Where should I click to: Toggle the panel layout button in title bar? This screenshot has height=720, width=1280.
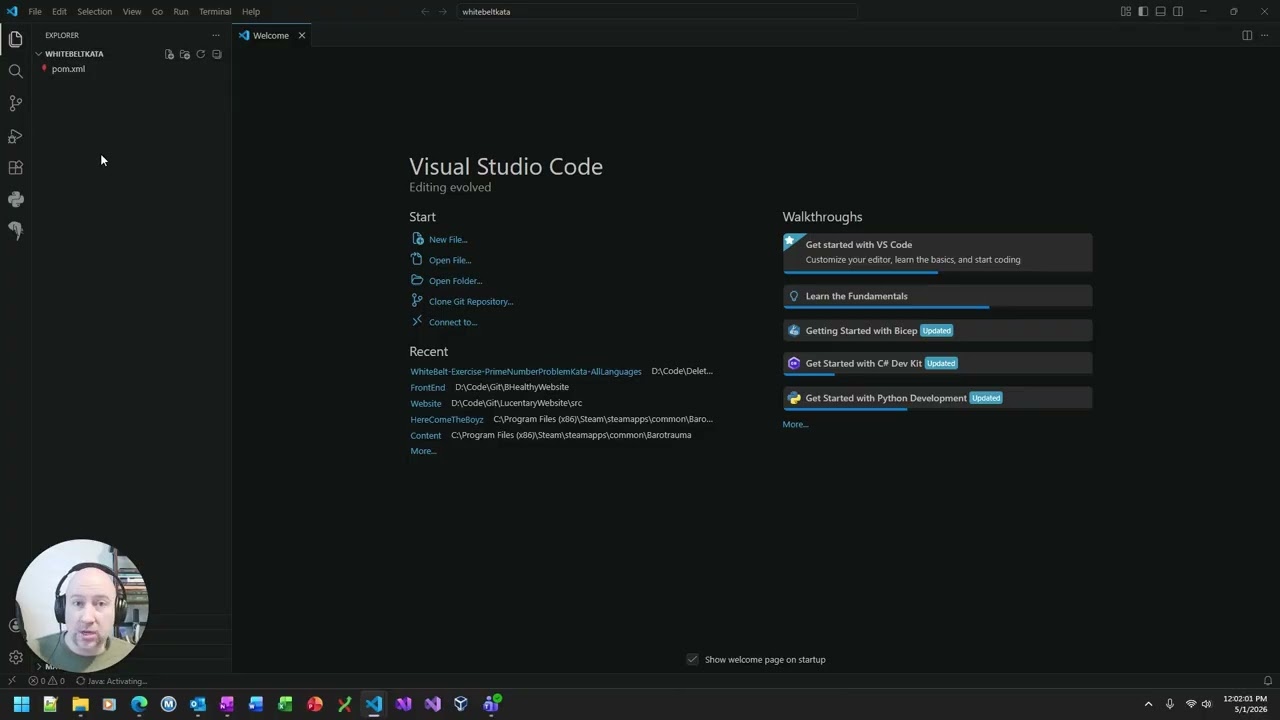1160,12
